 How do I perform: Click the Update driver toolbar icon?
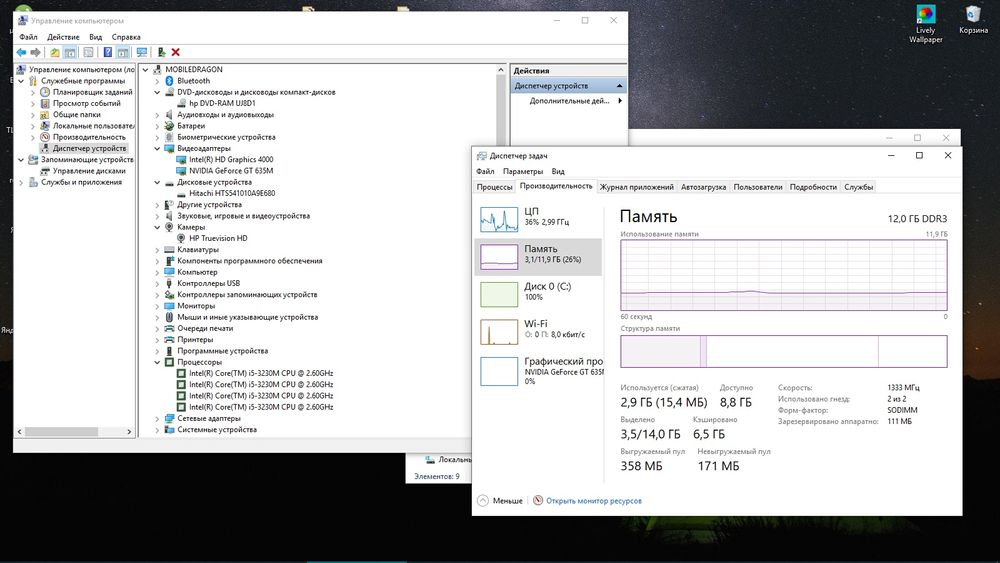point(161,52)
